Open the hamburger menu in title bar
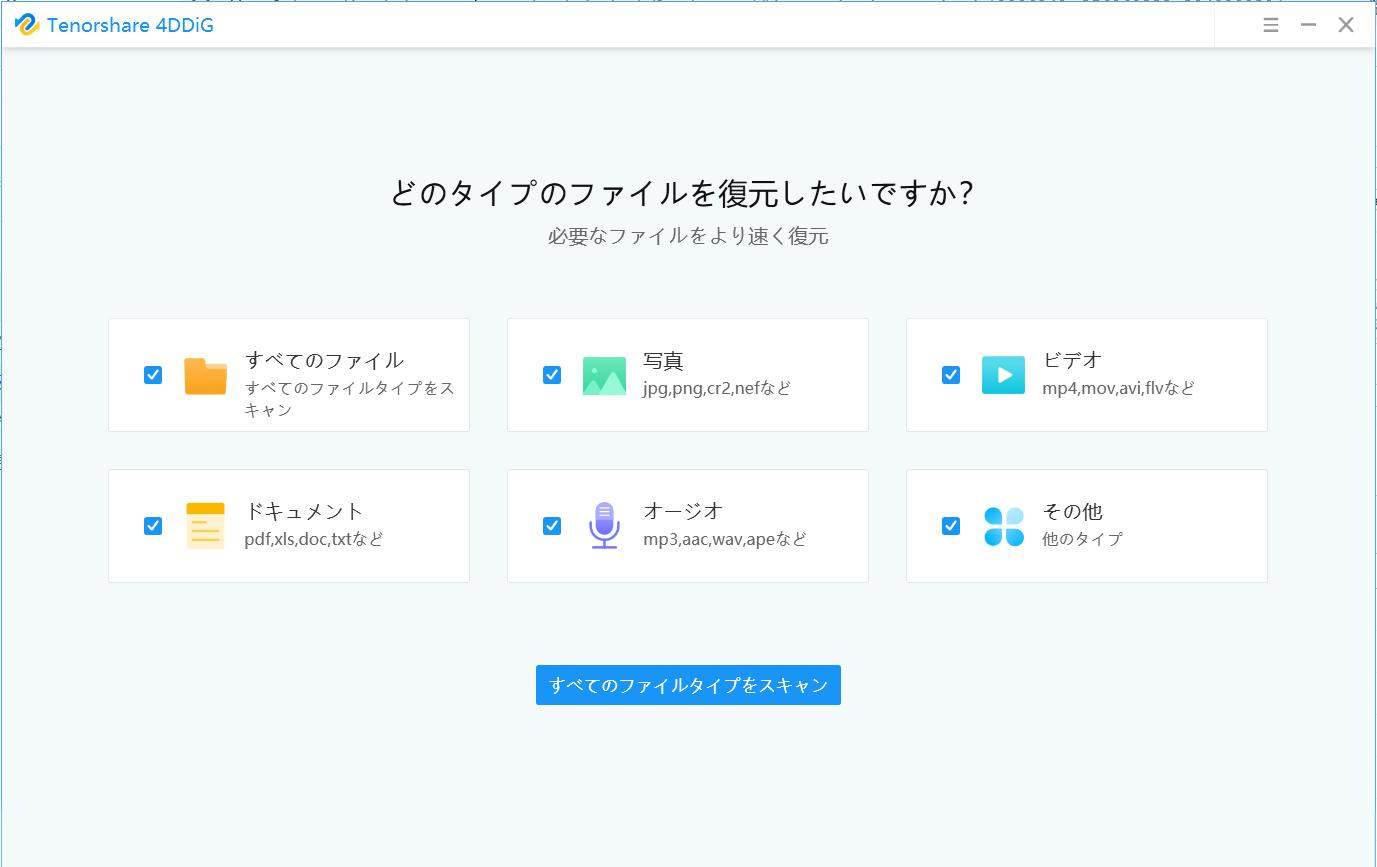The width and height of the screenshot is (1377, 867). [1271, 25]
